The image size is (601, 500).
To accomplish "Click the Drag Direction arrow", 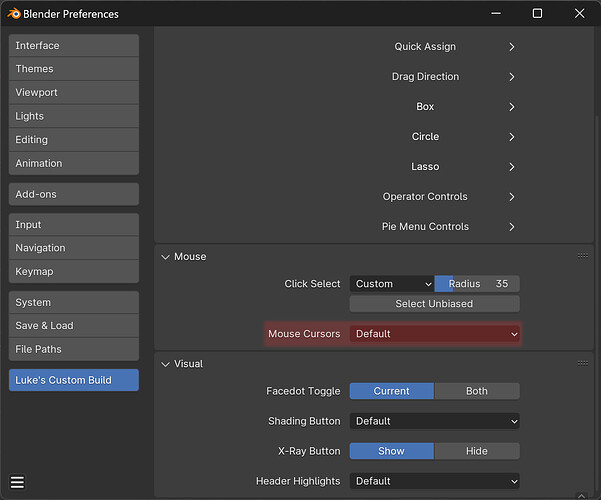I will (512, 77).
